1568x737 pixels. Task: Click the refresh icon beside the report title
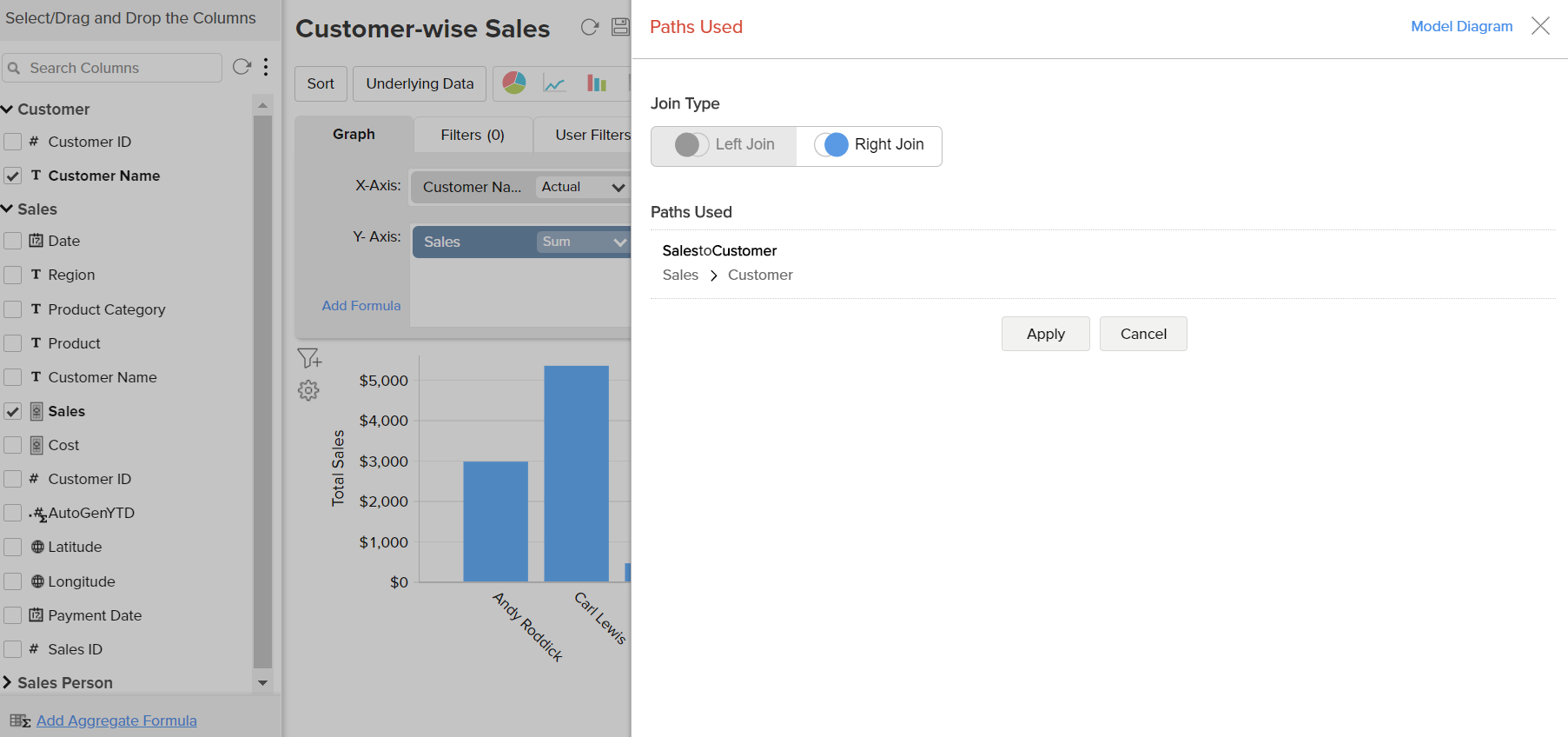click(590, 27)
